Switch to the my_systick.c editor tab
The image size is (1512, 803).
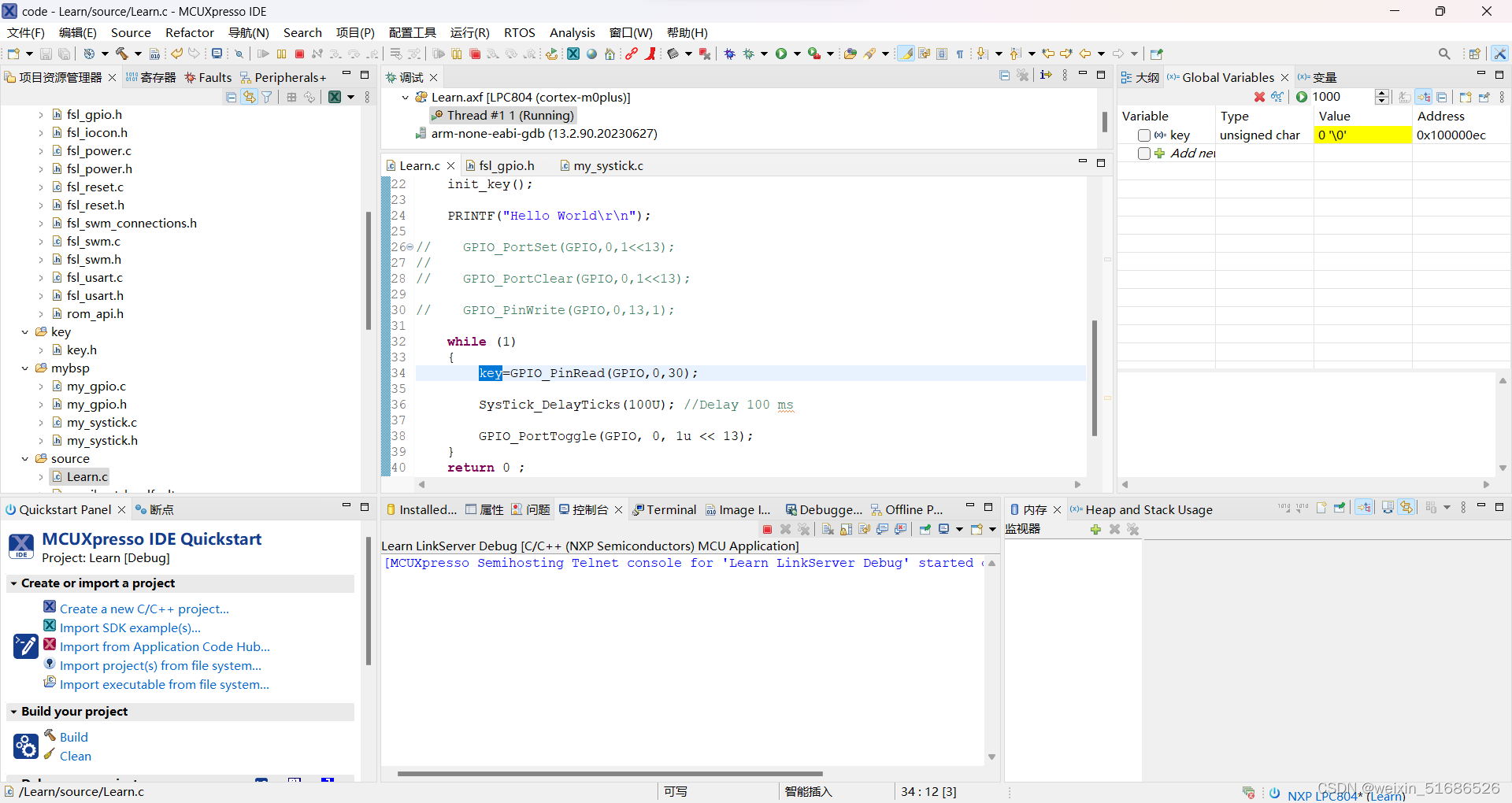(x=602, y=165)
